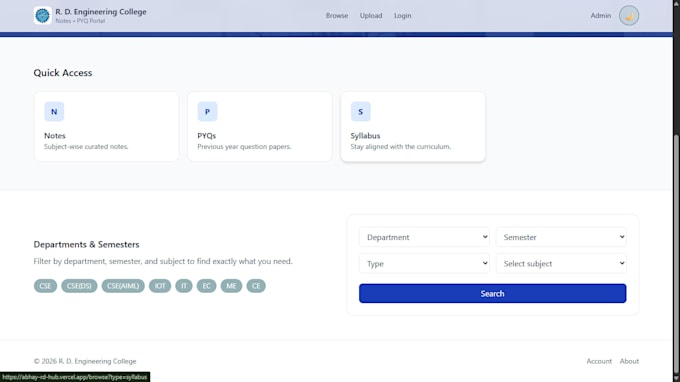This screenshot has width=680, height=382.
Task: Open the About footer link
Action: (x=629, y=361)
